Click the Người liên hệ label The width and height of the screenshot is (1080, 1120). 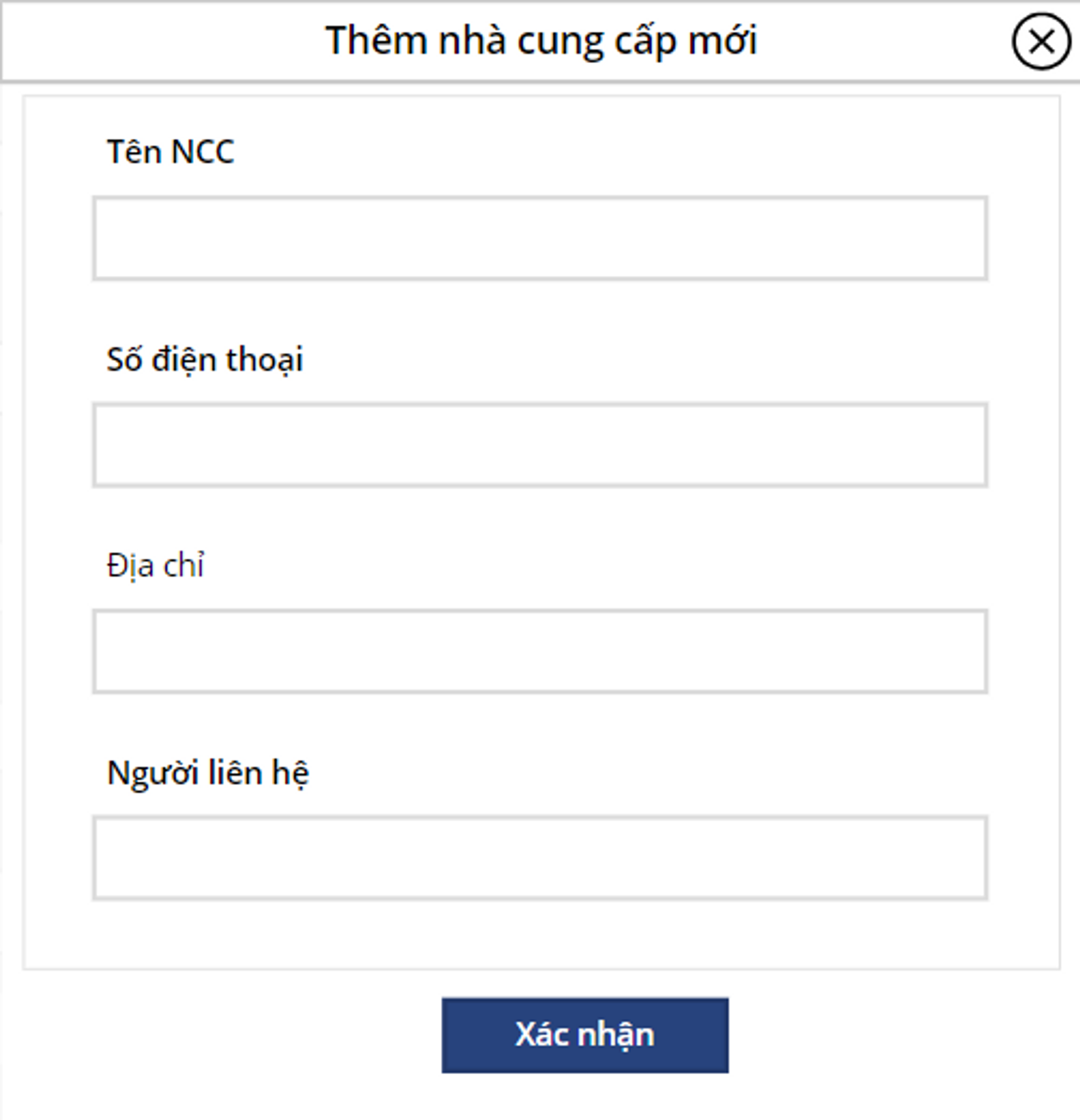click(207, 772)
